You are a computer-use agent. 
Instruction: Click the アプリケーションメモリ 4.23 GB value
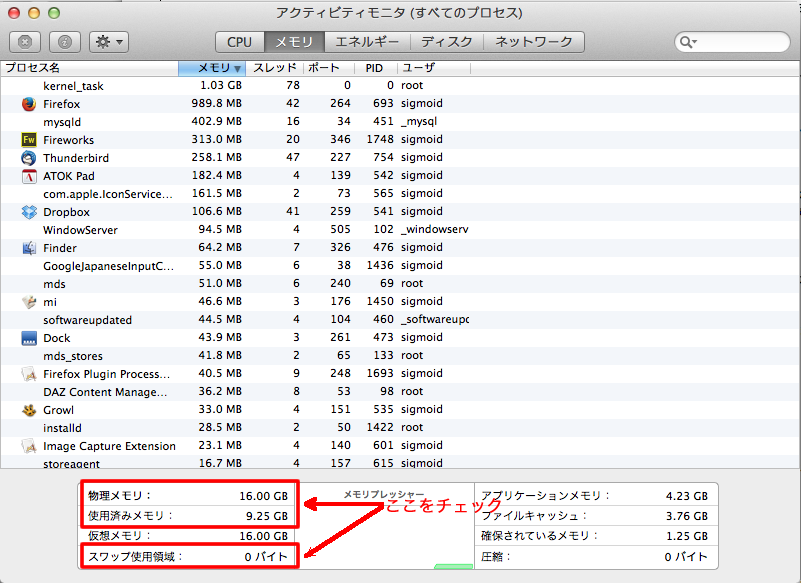point(687,496)
